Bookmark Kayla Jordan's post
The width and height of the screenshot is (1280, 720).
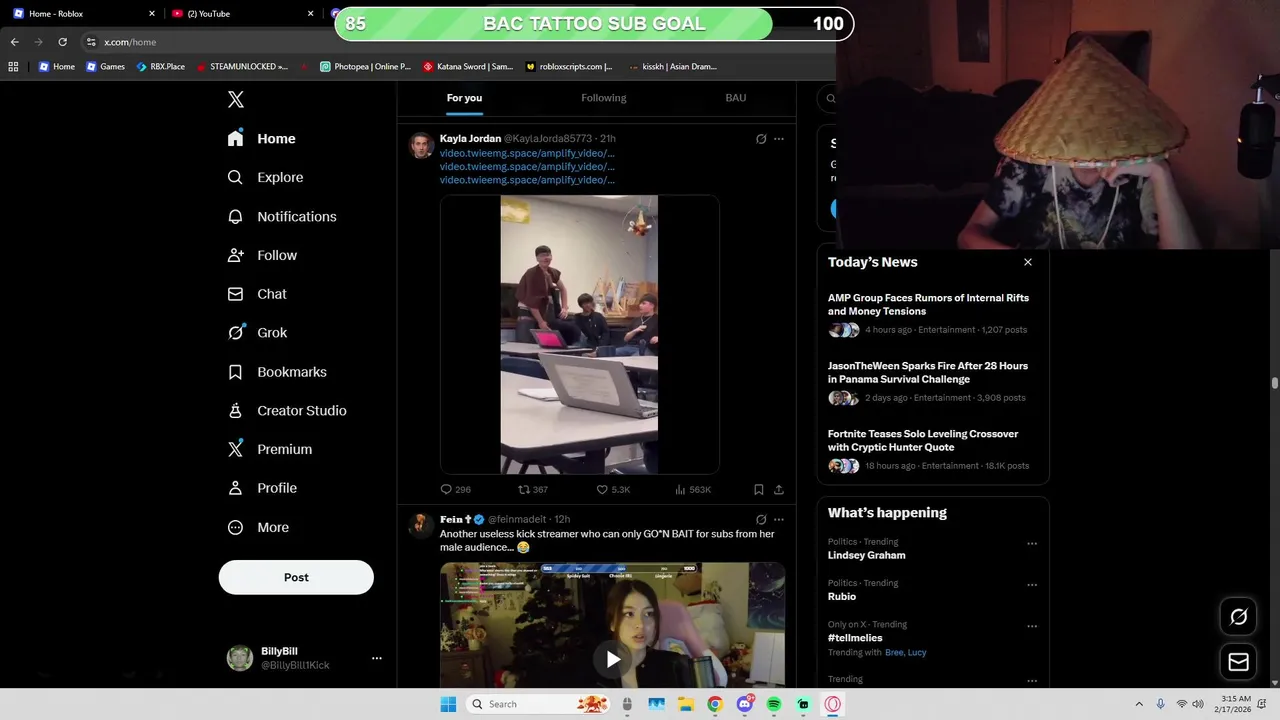tap(758, 490)
